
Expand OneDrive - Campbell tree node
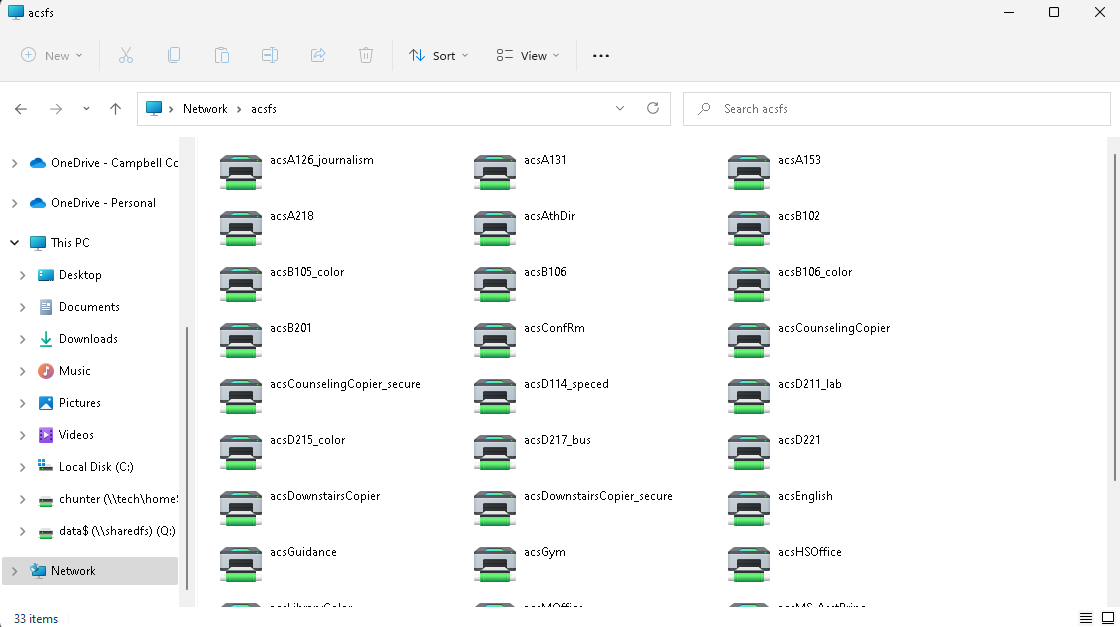(x=14, y=164)
